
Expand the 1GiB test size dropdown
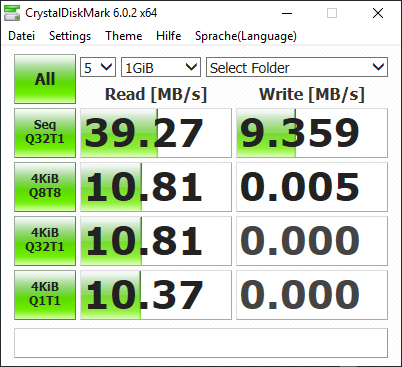pos(161,67)
